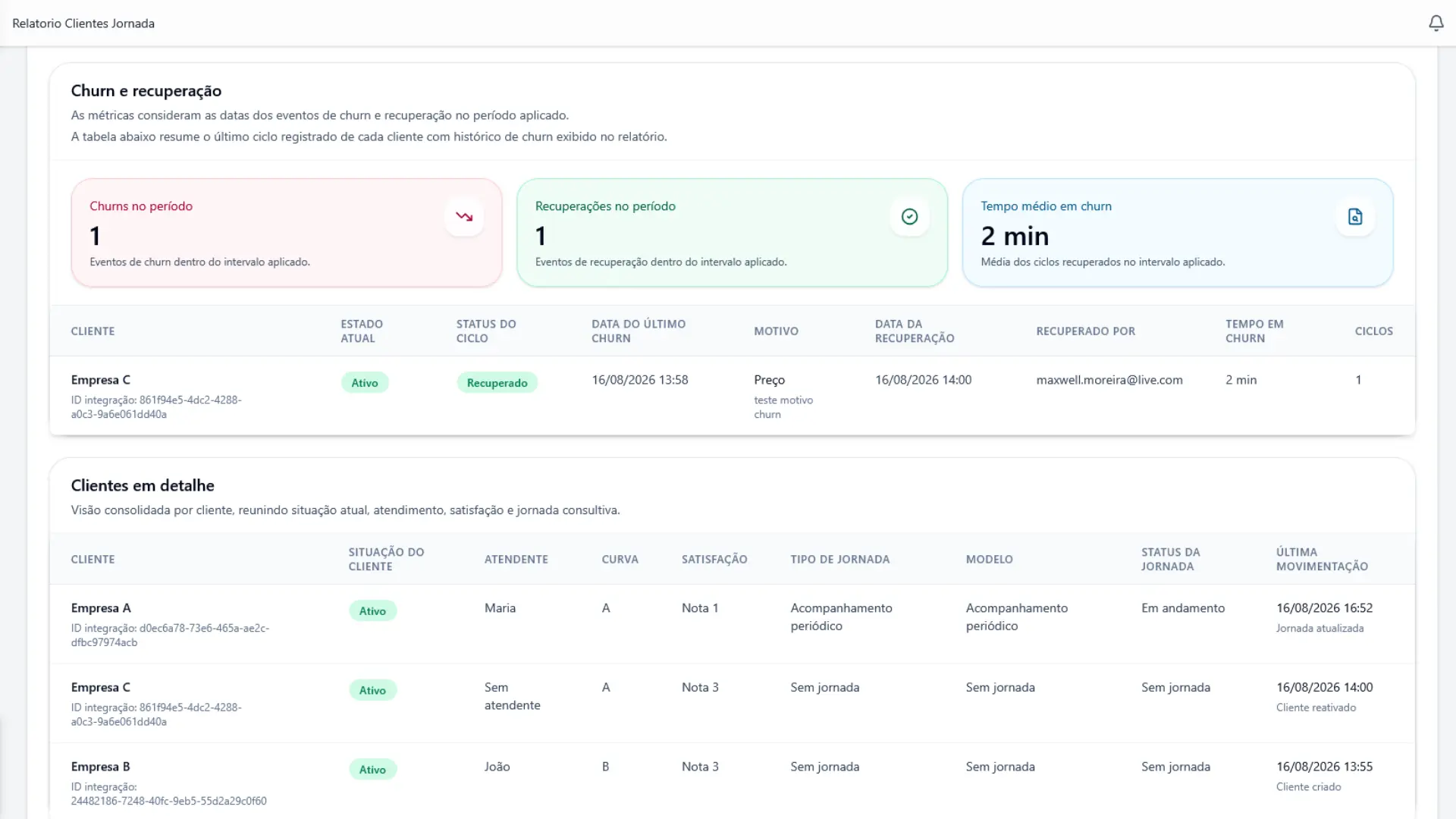Click the 'Satisfação' column header
The image size is (1456, 819).
(714, 560)
